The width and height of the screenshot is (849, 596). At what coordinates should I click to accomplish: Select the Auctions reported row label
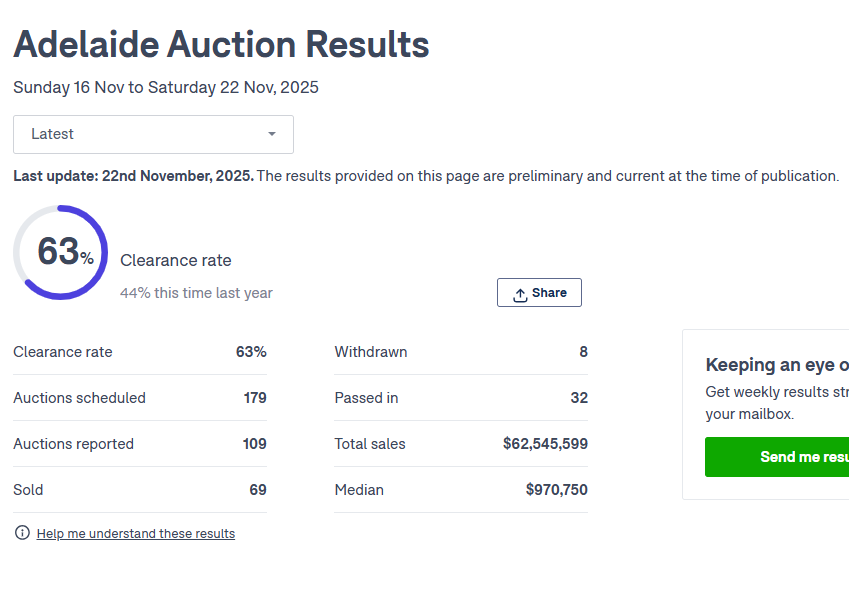coord(73,444)
